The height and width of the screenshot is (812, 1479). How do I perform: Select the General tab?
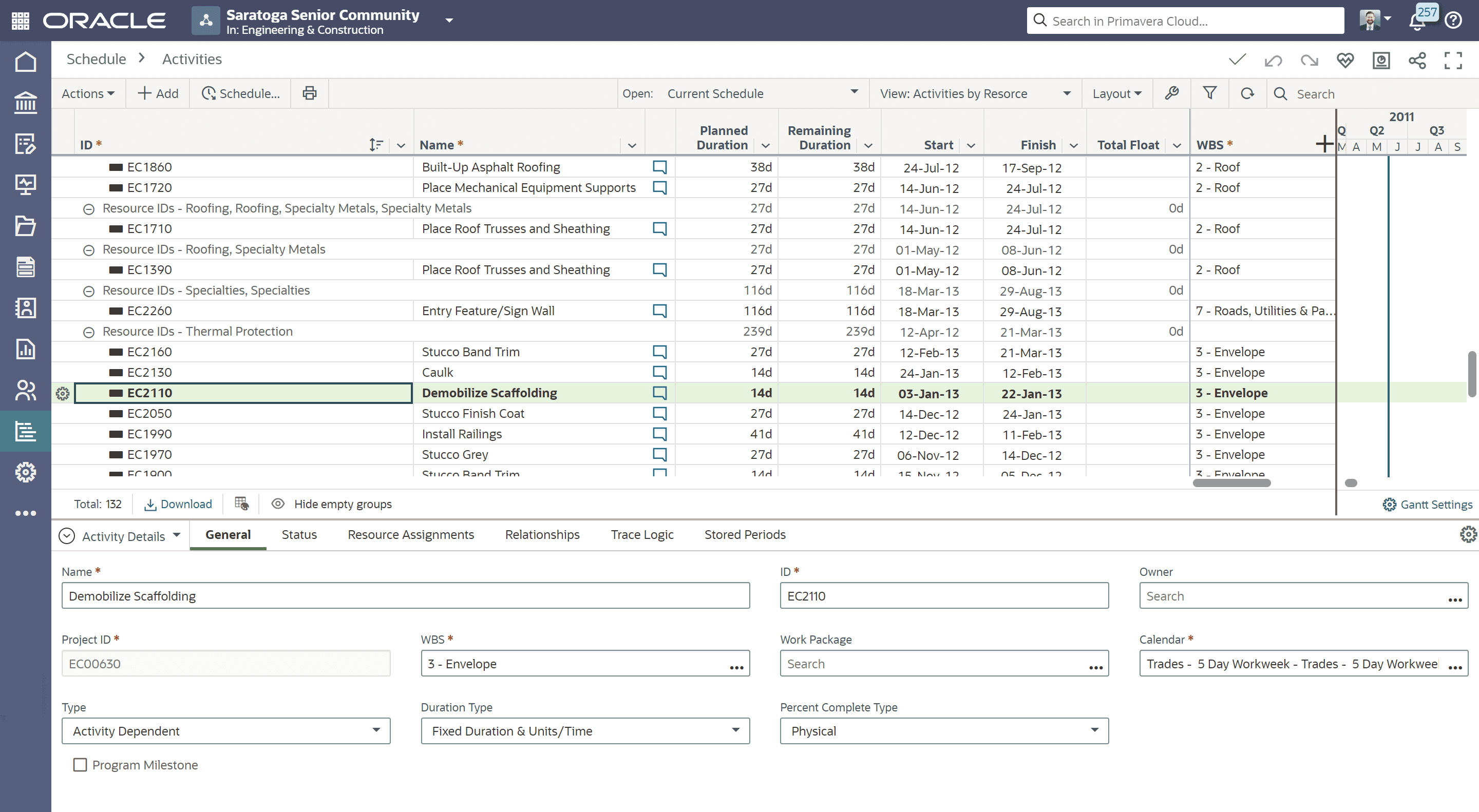[x=228, y=534]
